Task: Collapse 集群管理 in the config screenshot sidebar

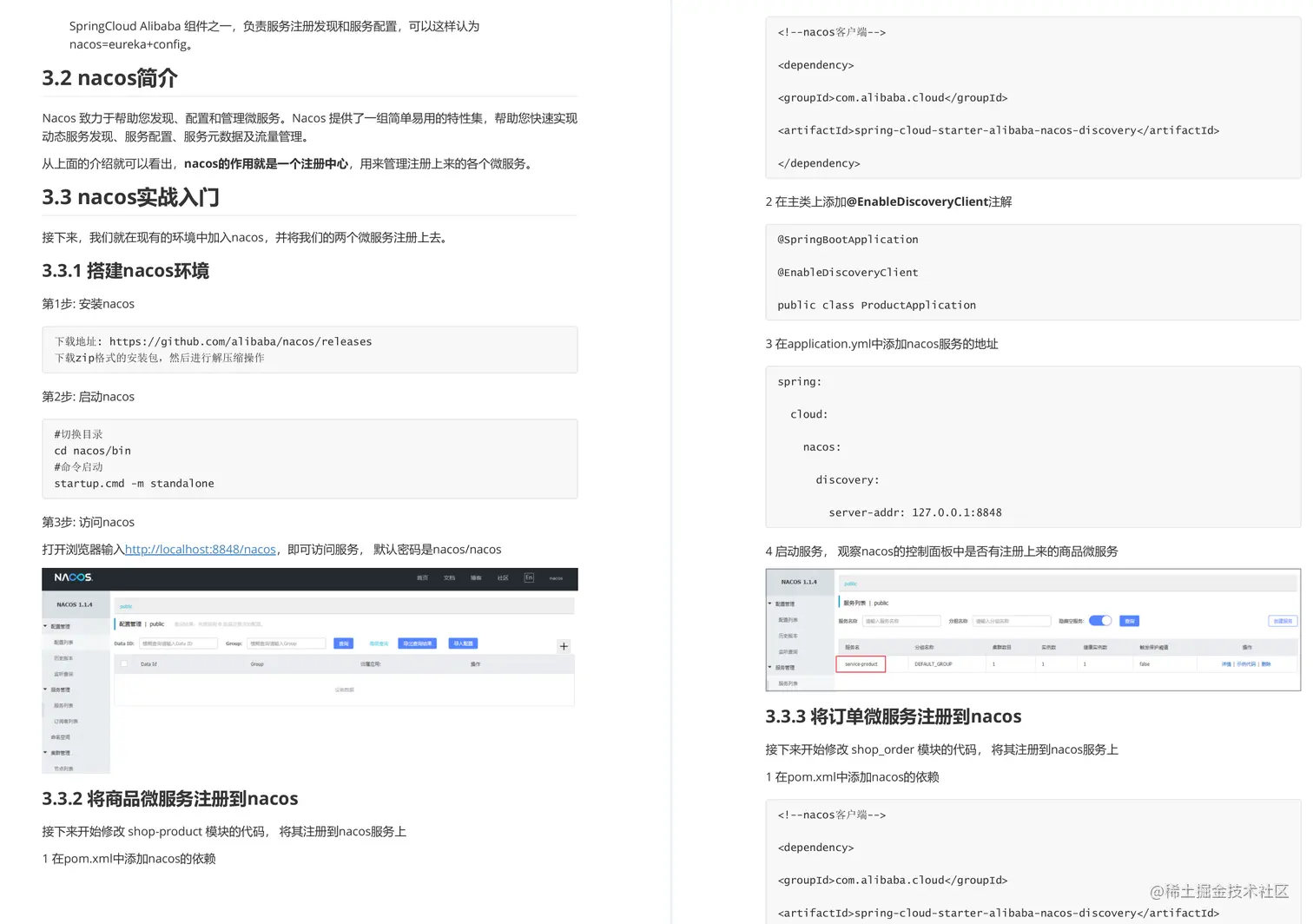Action: pos(45,753)
